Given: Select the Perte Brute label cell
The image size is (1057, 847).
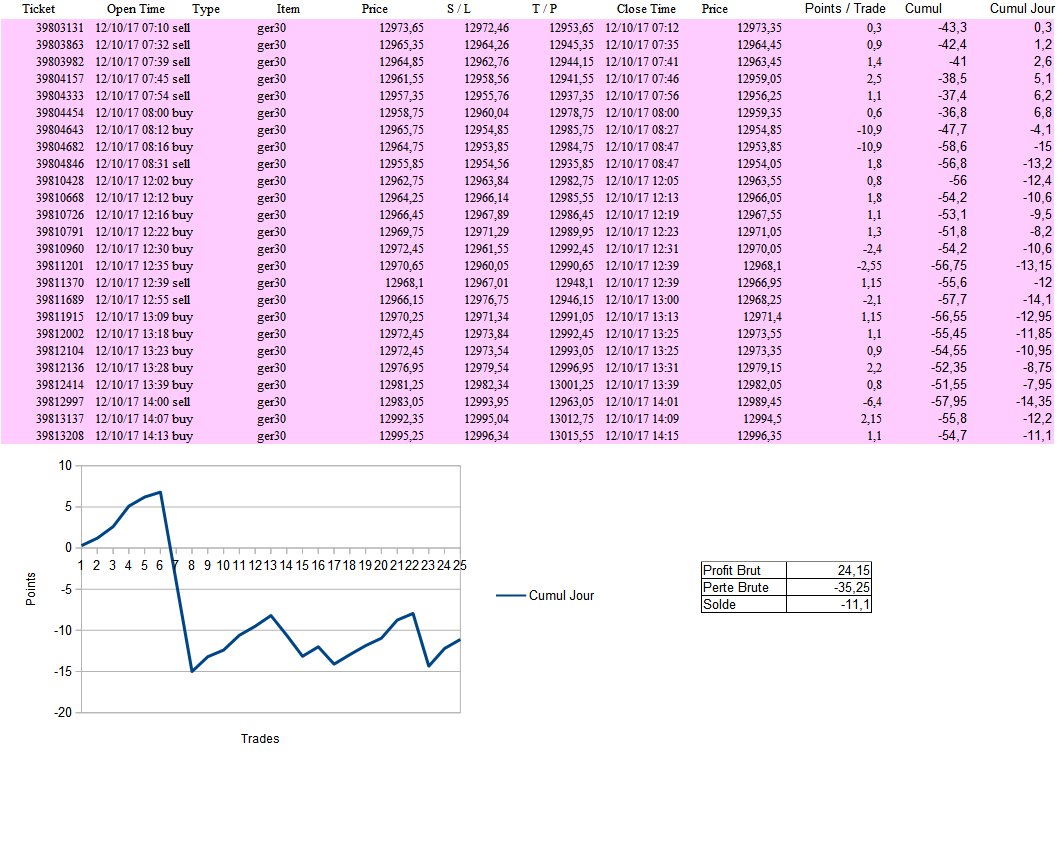Looking at the screenshot, I should click(744, 587).
